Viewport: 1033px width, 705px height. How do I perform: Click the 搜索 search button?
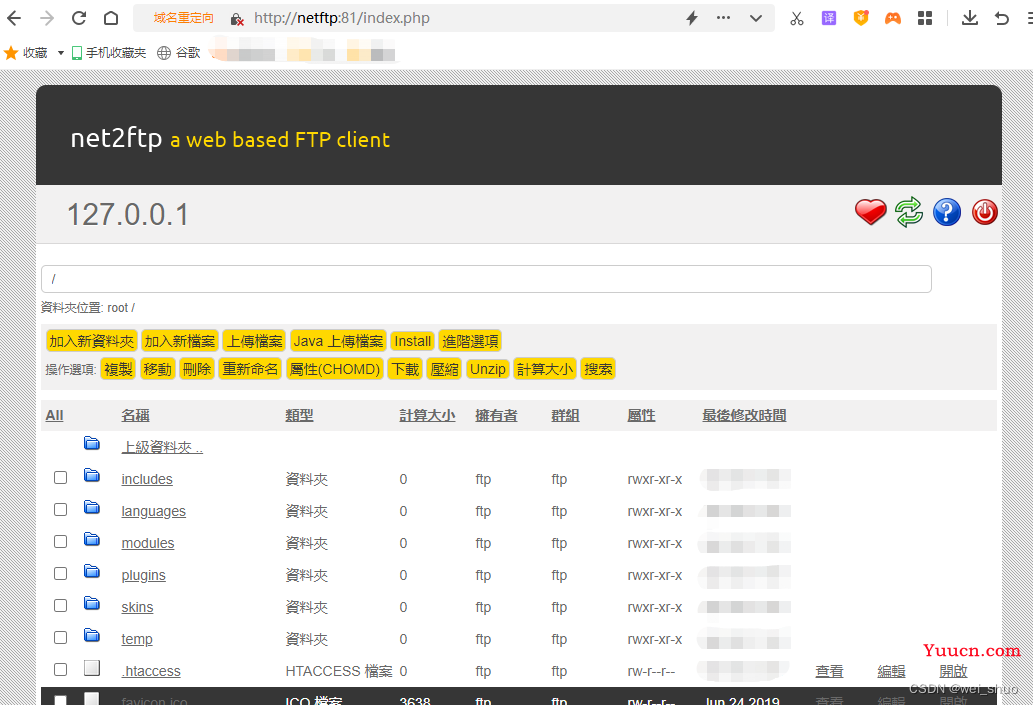tap(598, 369)
